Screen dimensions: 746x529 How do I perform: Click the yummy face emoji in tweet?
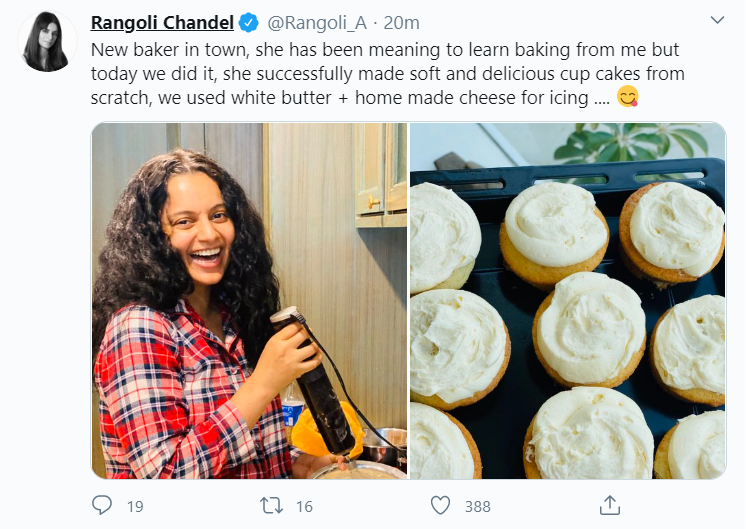tap(628, 97)
